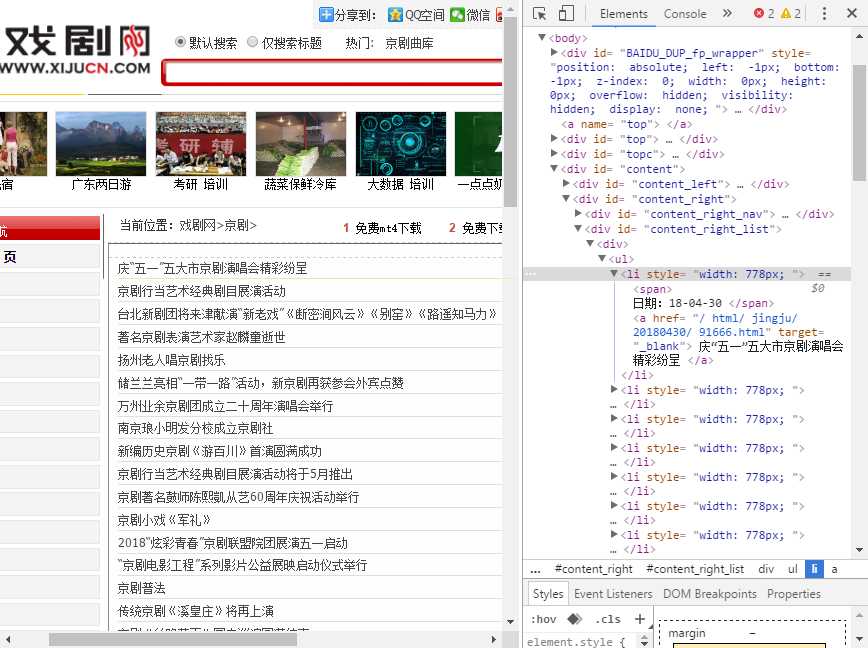Screen dimensions: 868x648
Task: Expand the div id topc node
Action: [x=554, y=153]
